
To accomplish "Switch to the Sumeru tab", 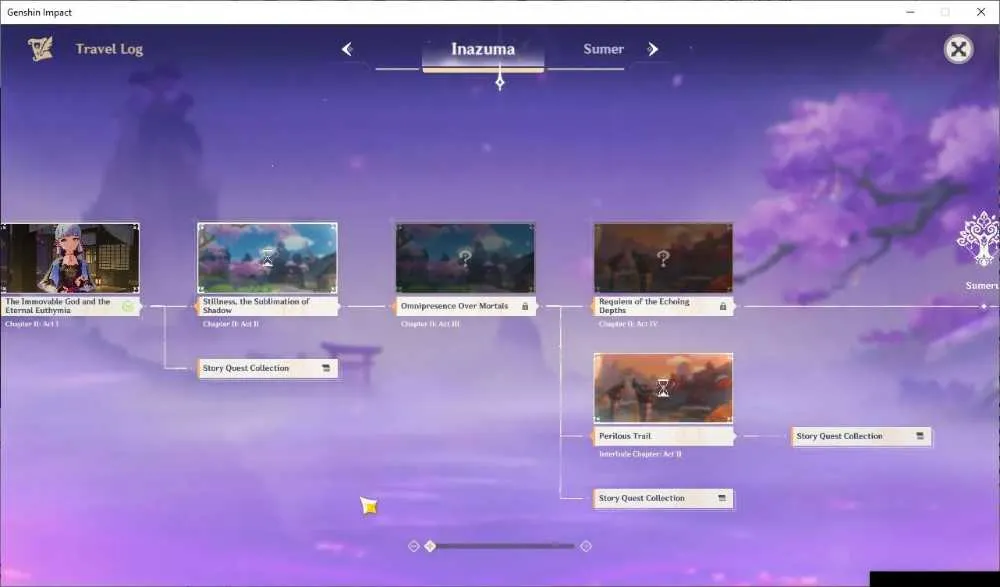I will pyautogui.click(x=603, y=49).
